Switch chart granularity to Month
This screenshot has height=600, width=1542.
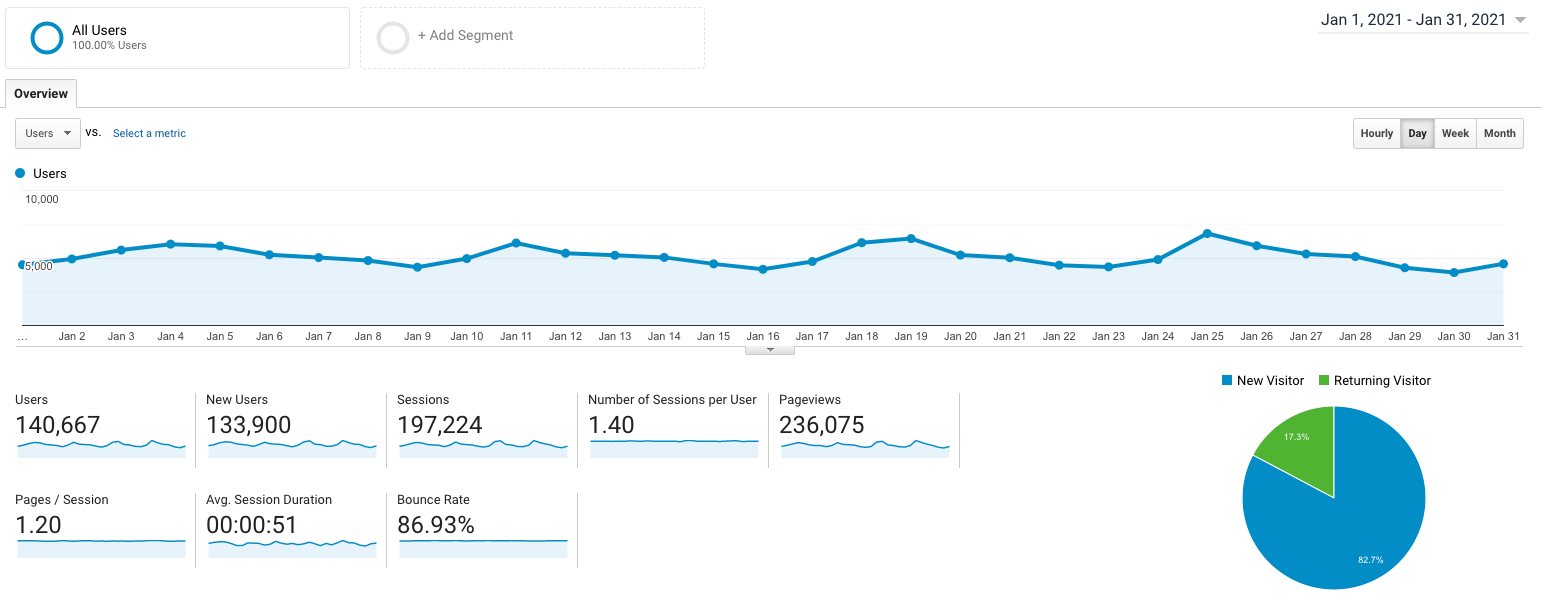[1499, 133]
